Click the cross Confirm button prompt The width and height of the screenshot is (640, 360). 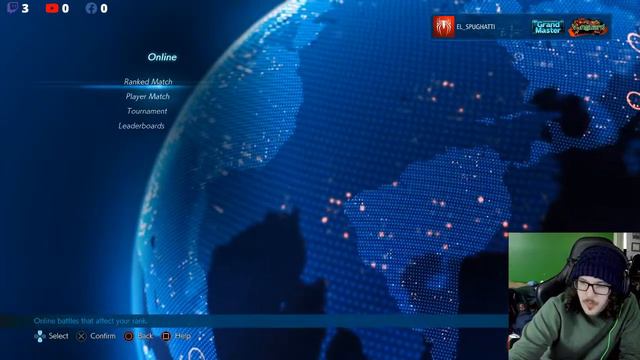coord(81,336)
